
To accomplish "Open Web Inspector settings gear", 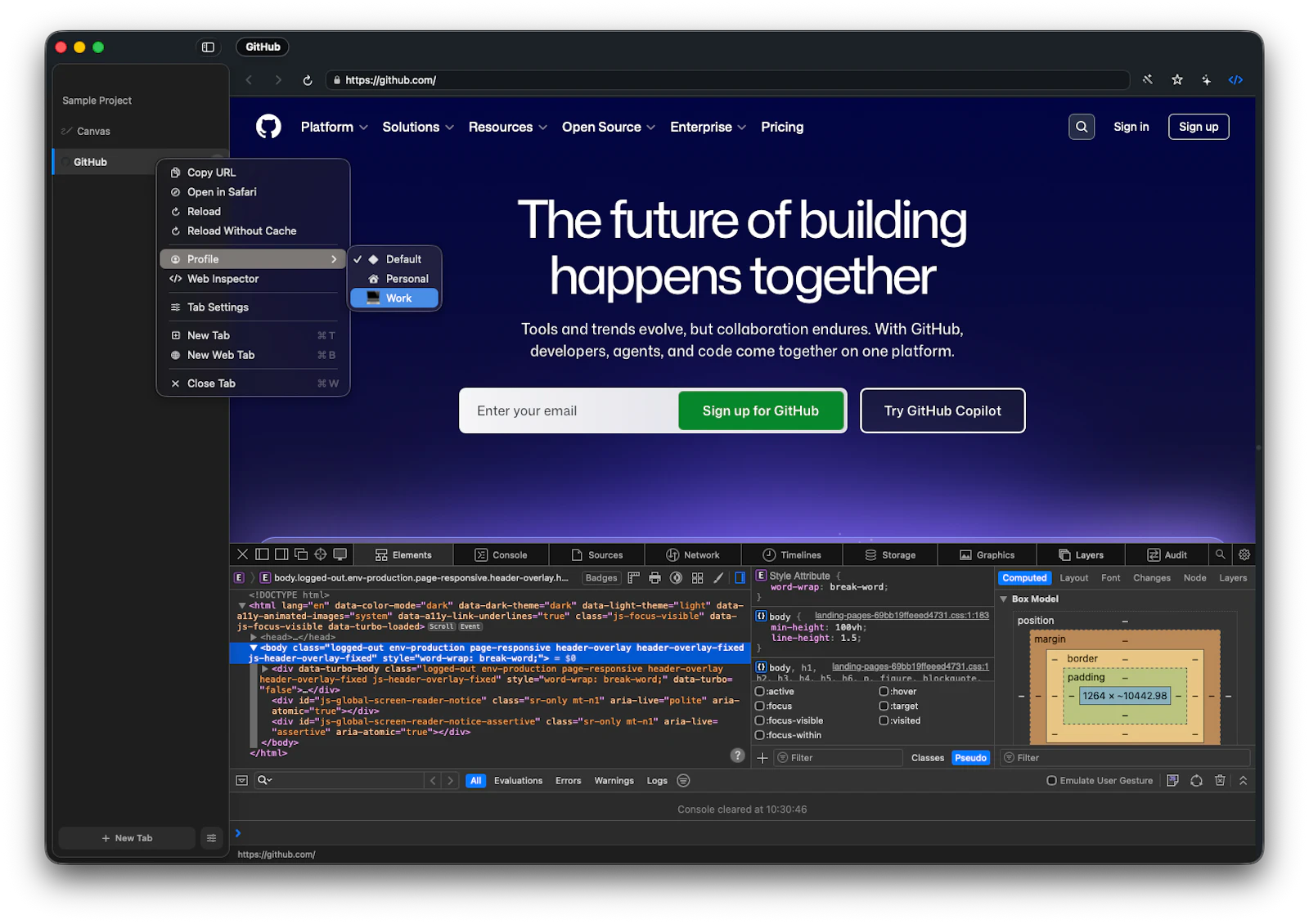I will (1244, 554).
